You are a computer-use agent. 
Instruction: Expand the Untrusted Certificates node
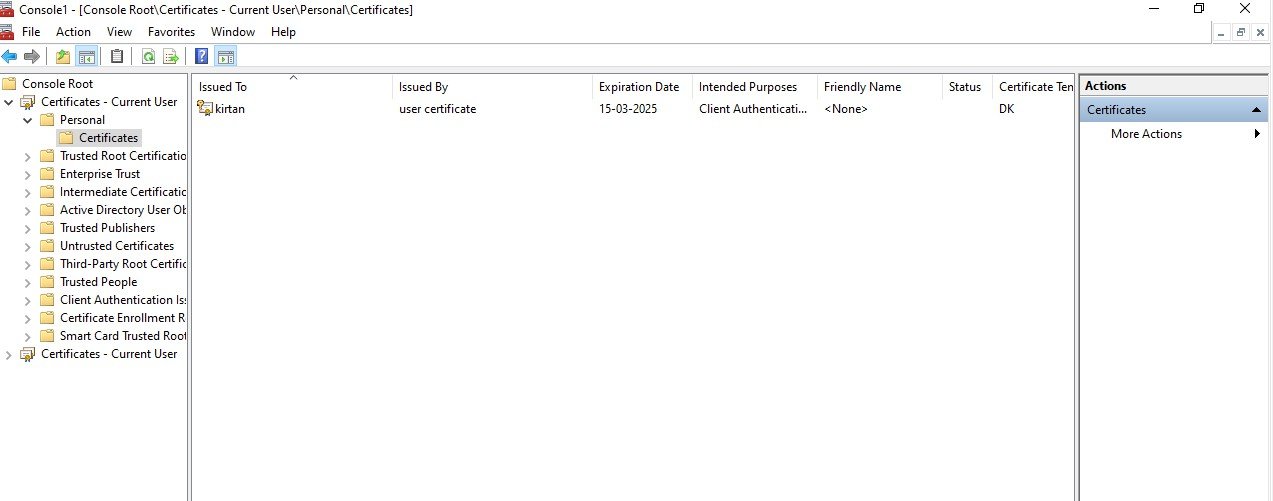tap(28, 246)
